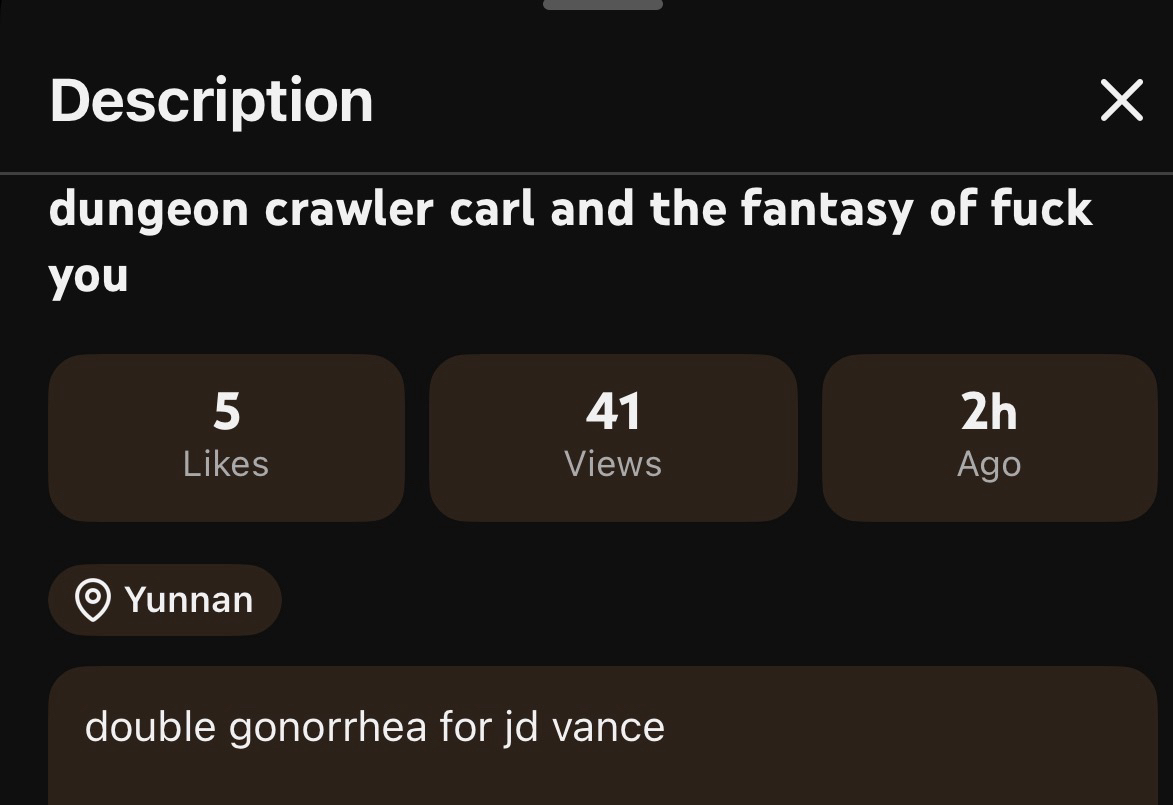Click the description text about jd vance

tap(374, 727)
